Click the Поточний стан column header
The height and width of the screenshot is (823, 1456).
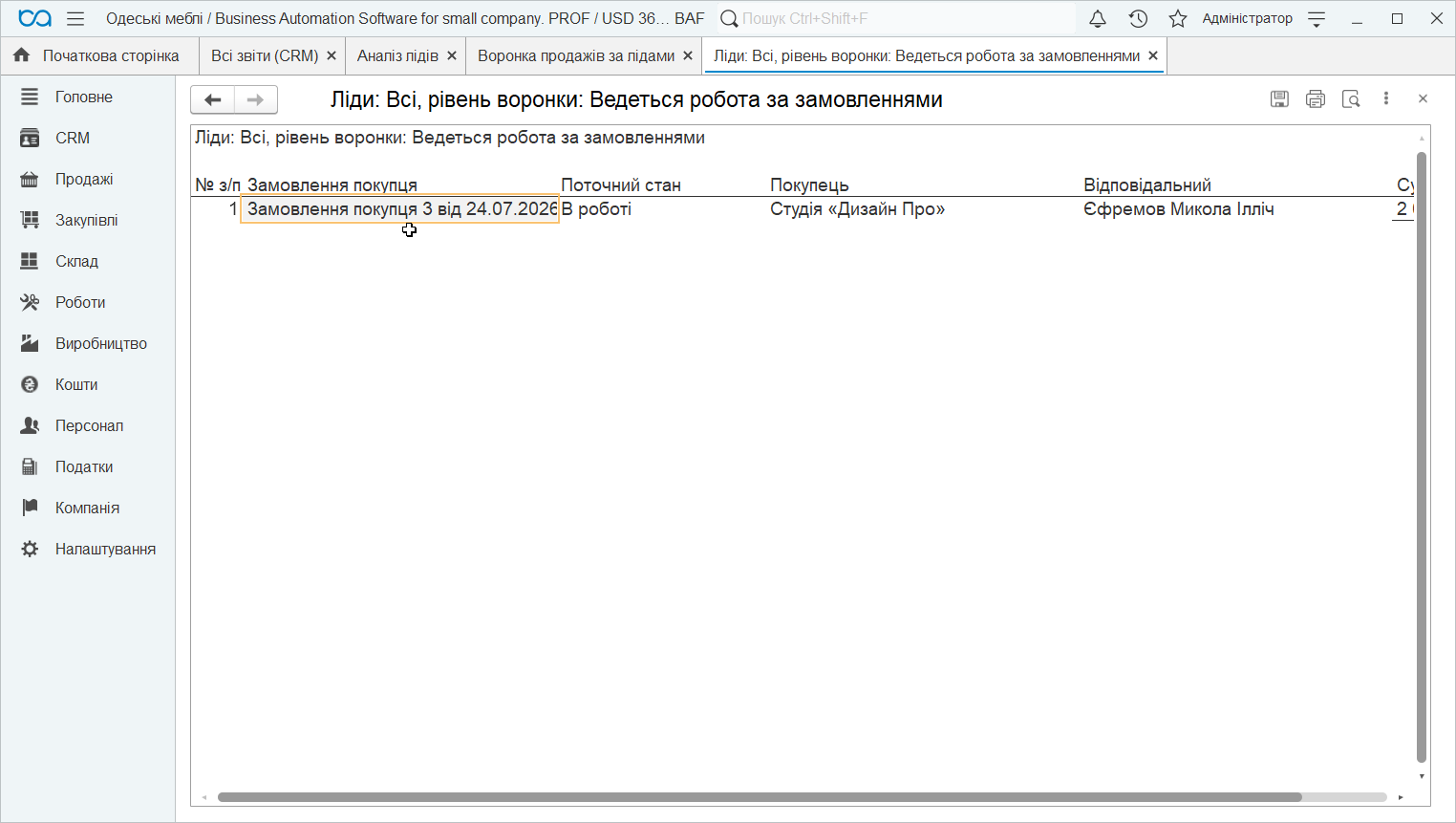point(621,185)
